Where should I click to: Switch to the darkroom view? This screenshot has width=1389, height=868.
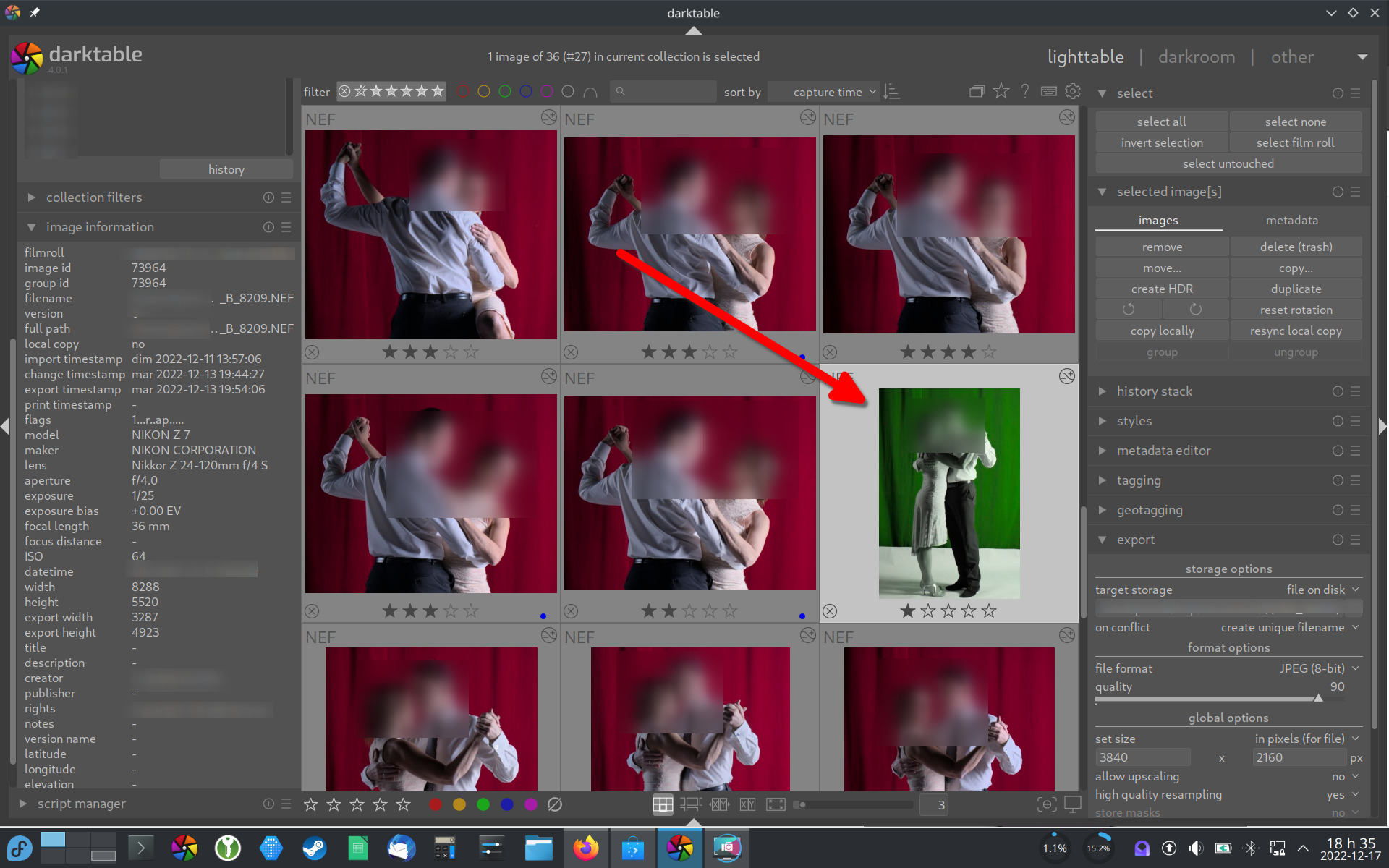coord(1196,57)
